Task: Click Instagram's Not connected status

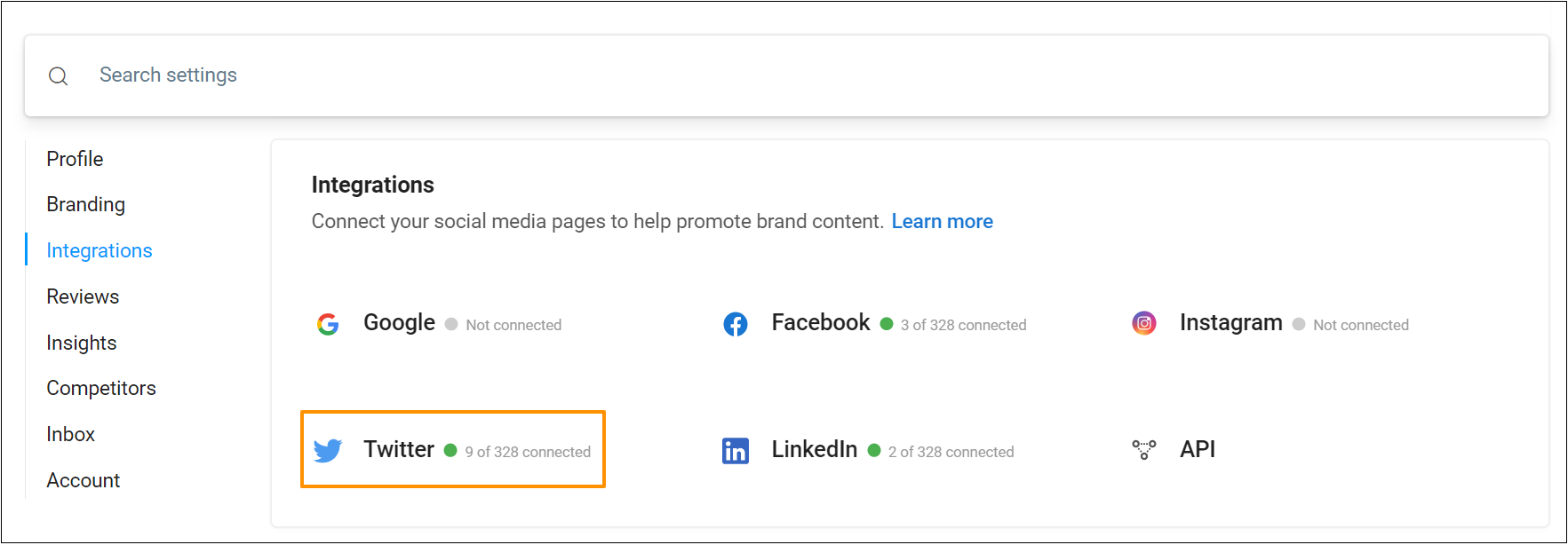Action: (1360, 326)
